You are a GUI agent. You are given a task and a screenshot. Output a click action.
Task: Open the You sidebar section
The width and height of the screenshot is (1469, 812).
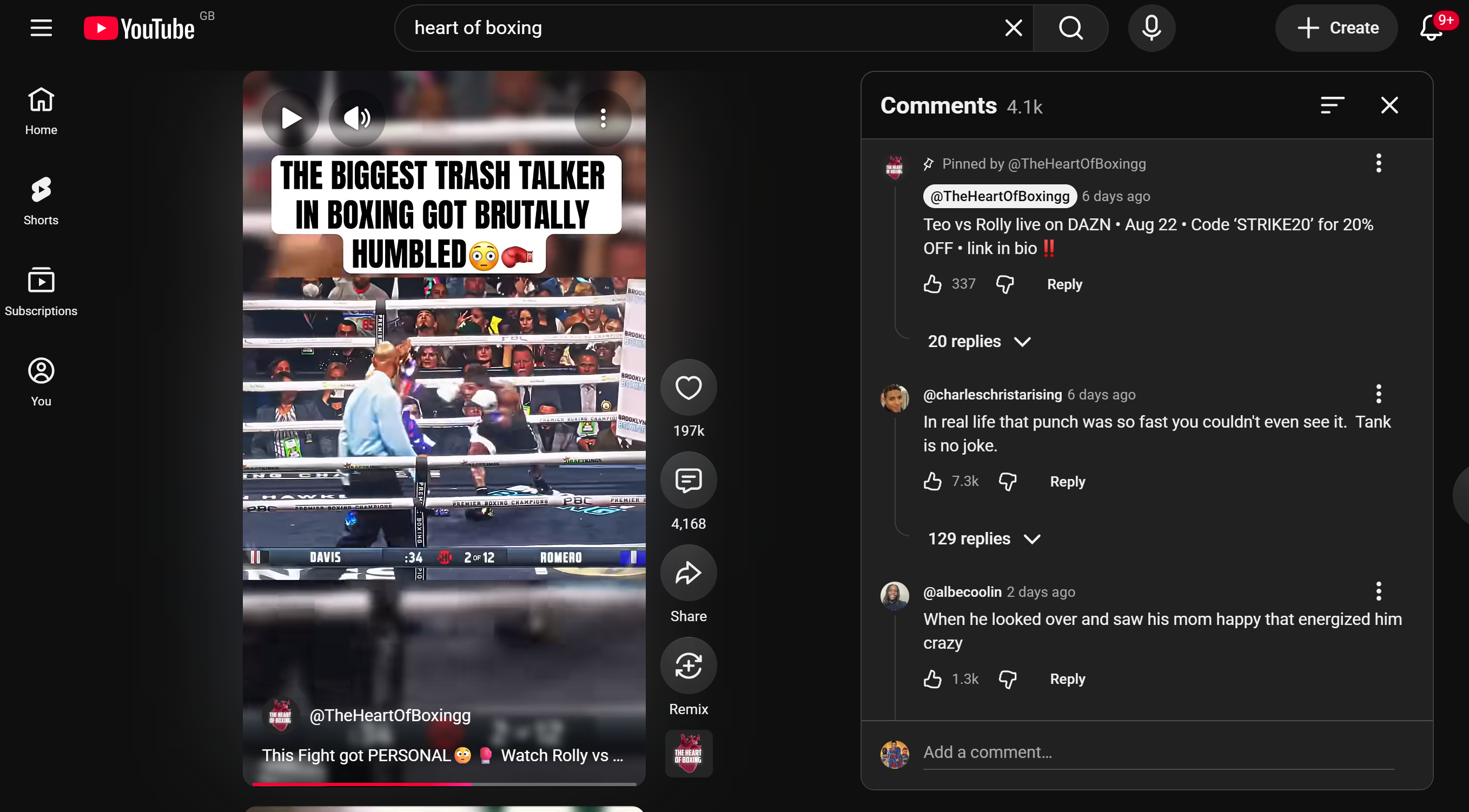41,382
